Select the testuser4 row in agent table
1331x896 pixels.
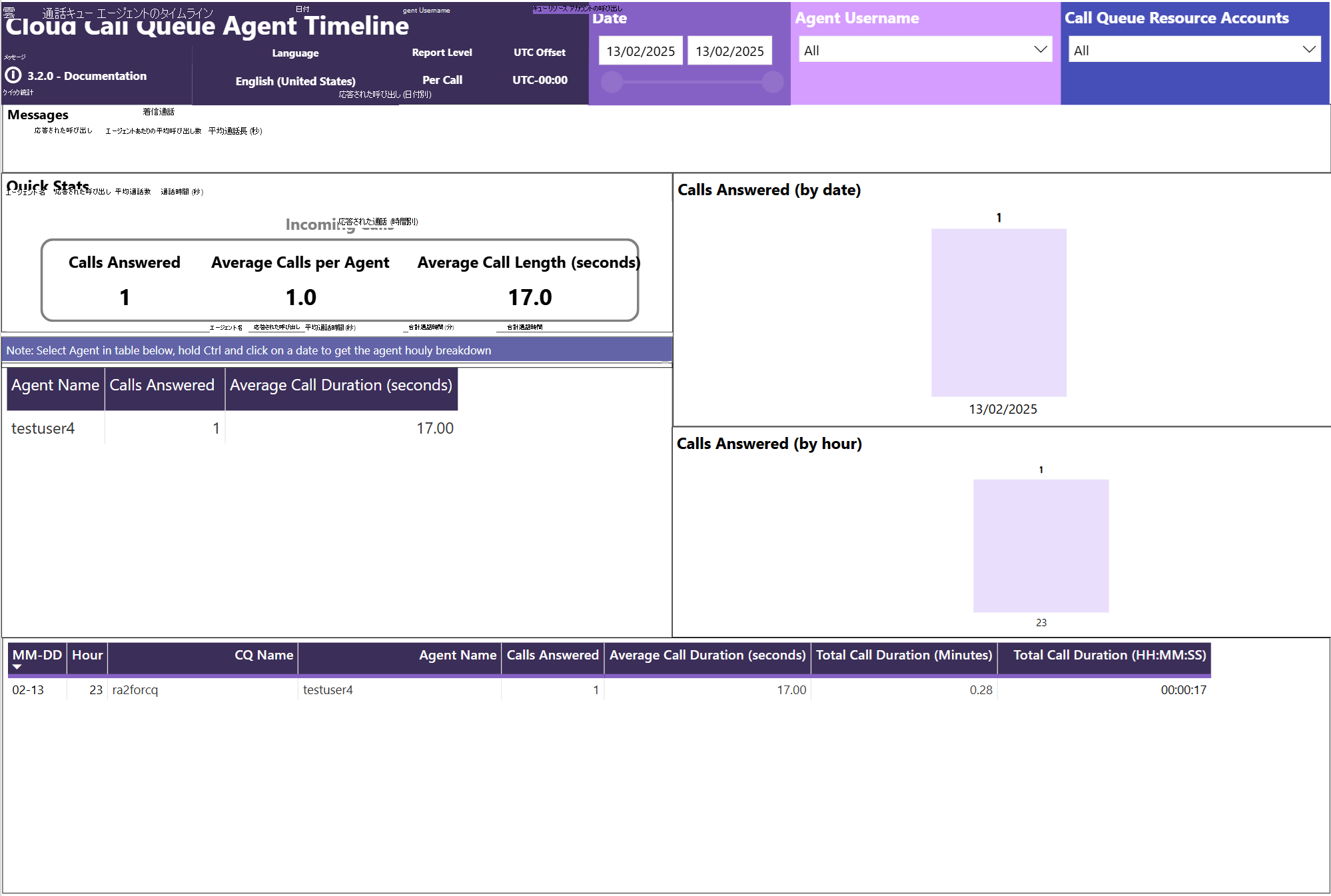[x=43, y=428]
